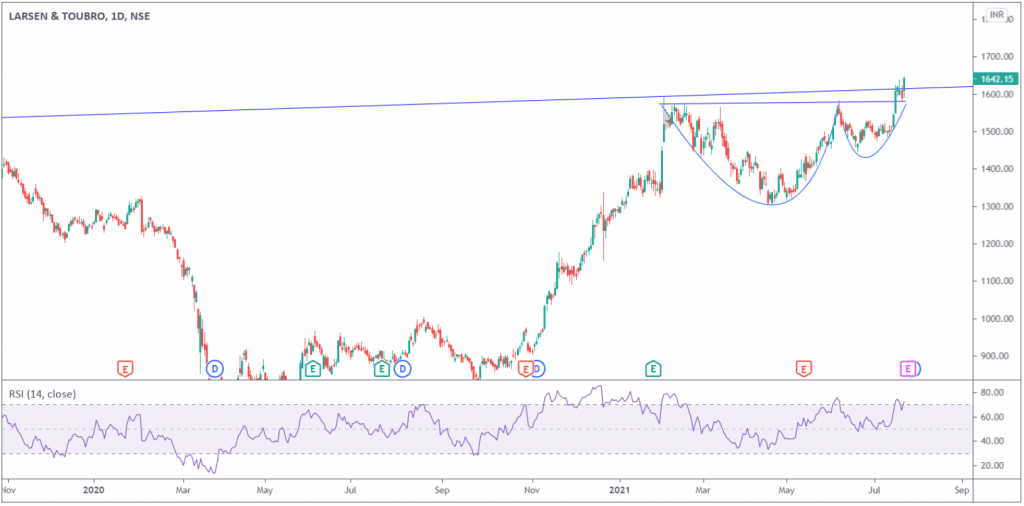Click the green earnings marker near February 2021
The width and height of the screenshot is (1024, 506).
pos(653,368)
